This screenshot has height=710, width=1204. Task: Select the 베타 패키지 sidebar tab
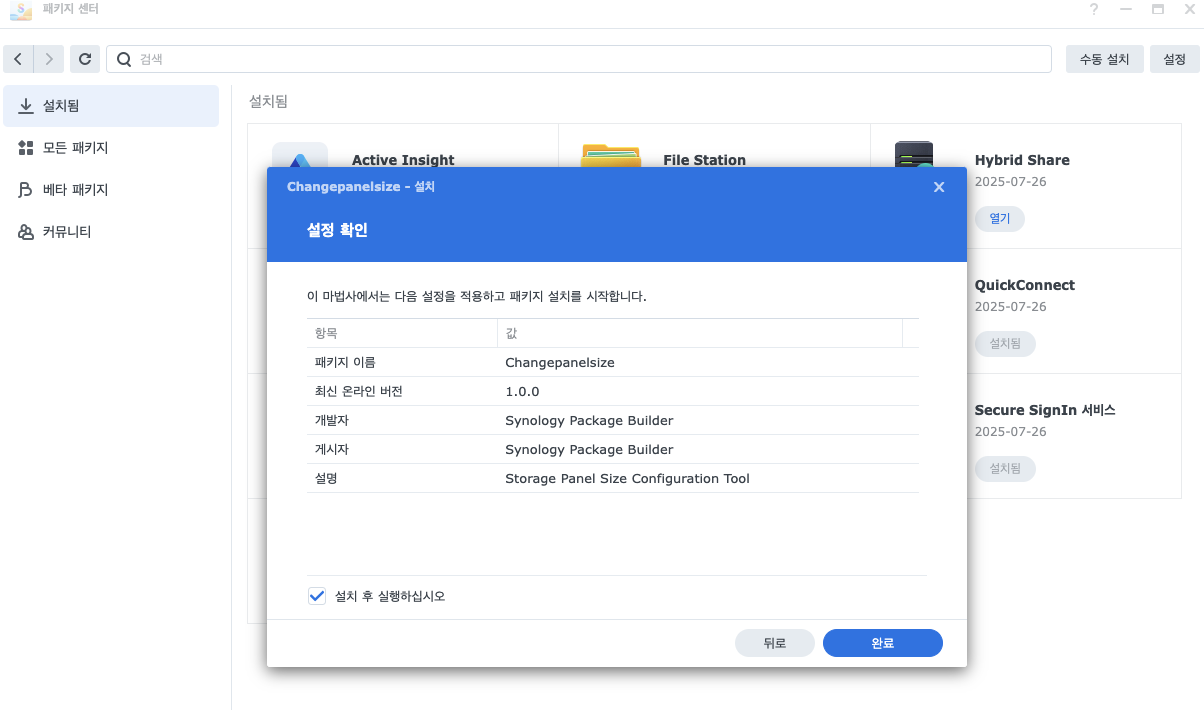tap(111, 190)
